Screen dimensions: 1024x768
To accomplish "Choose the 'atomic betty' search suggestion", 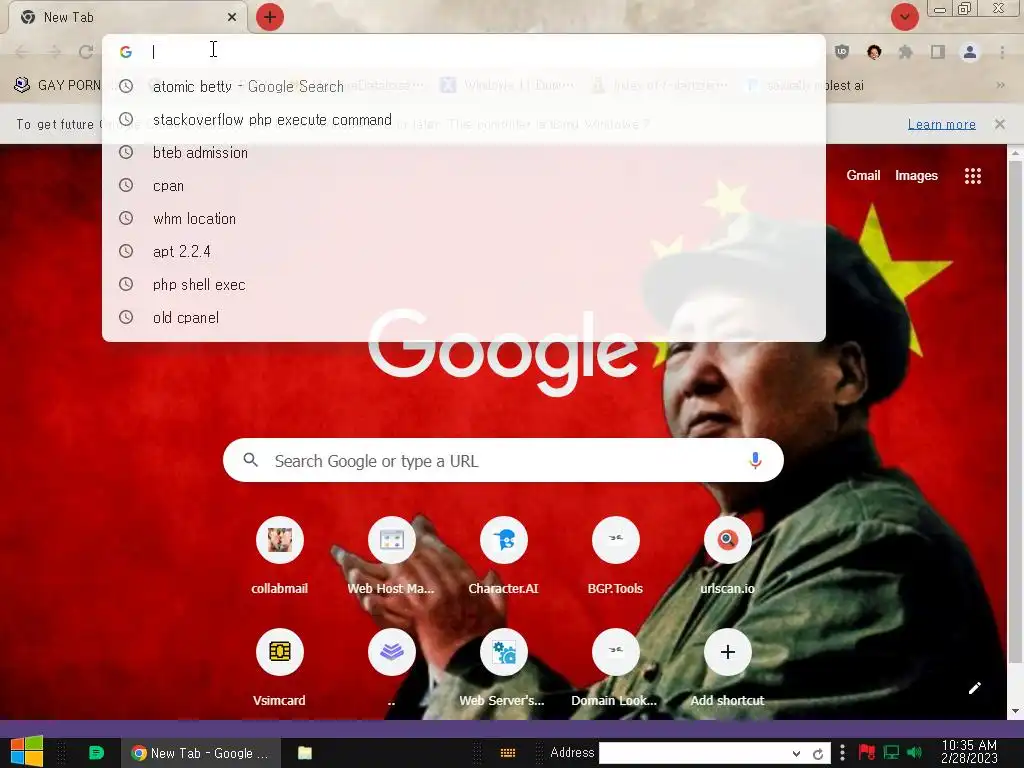I will [x=464, y=86].
